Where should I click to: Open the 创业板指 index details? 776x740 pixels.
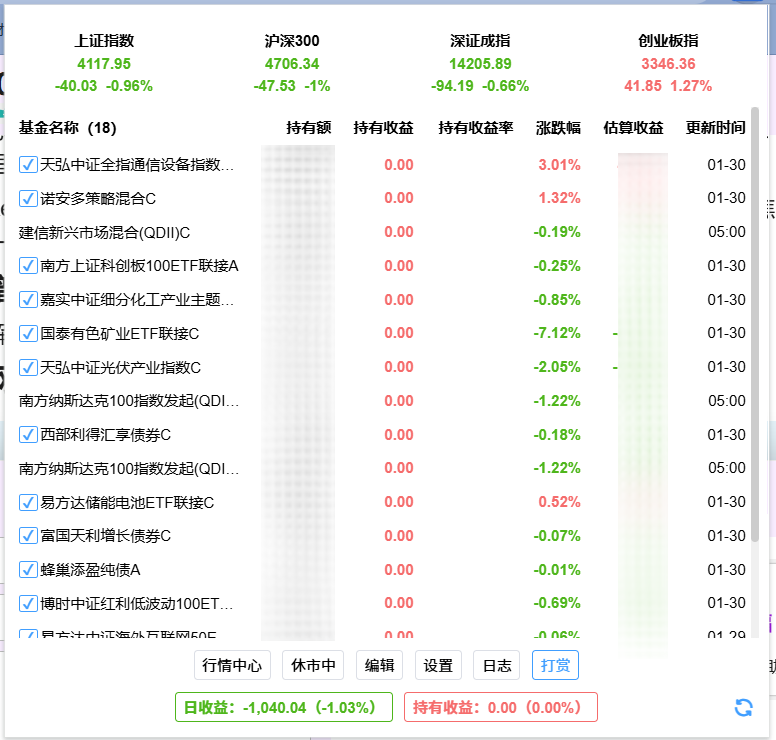[668, 63]
